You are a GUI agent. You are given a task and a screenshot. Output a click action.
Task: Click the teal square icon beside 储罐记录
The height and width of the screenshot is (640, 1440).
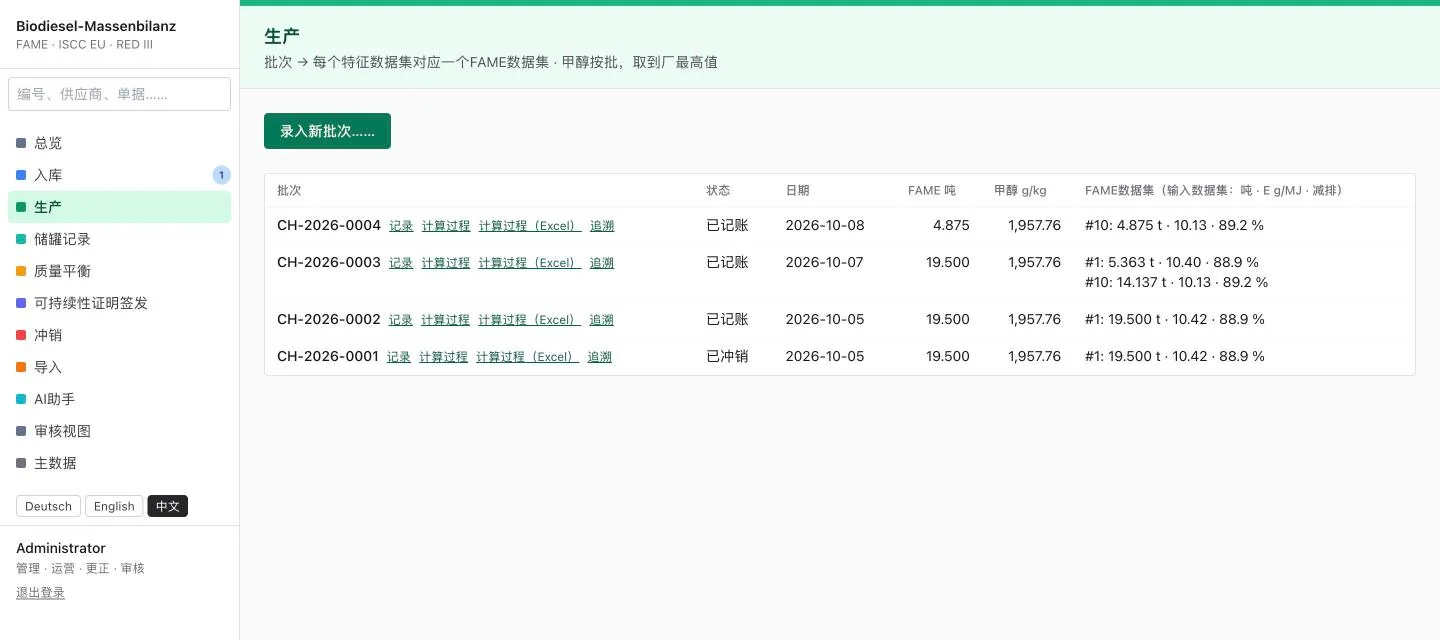coord(21,239)
